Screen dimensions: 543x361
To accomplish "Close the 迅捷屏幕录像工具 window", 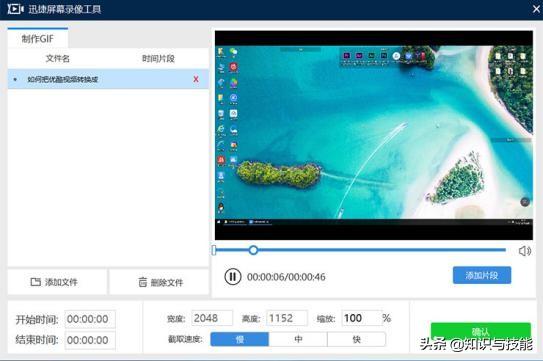I will 536,9.
